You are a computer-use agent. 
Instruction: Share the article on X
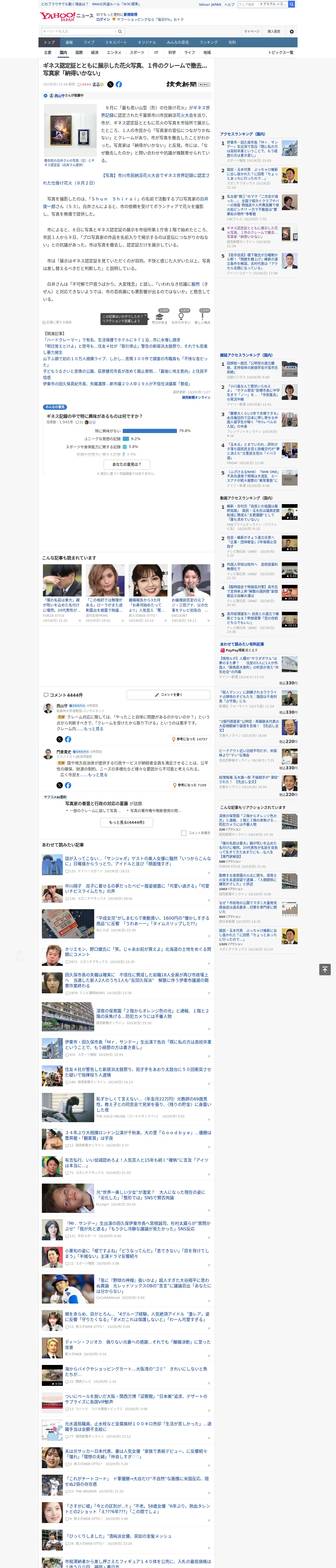pyautogui.click(x=110, y=85)
